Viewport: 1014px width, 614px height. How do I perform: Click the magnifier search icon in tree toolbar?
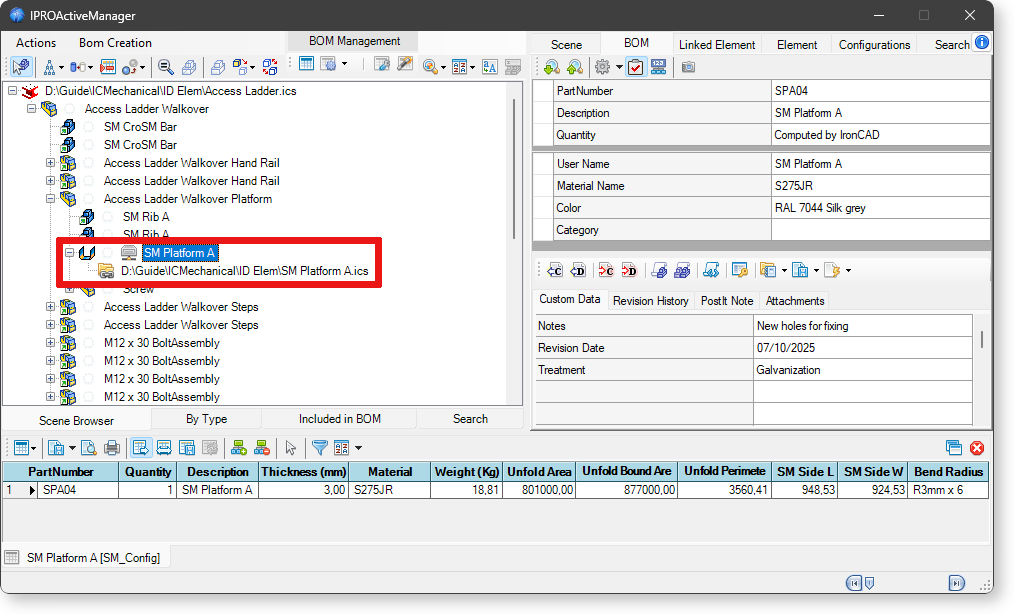[x=166, y=67]
